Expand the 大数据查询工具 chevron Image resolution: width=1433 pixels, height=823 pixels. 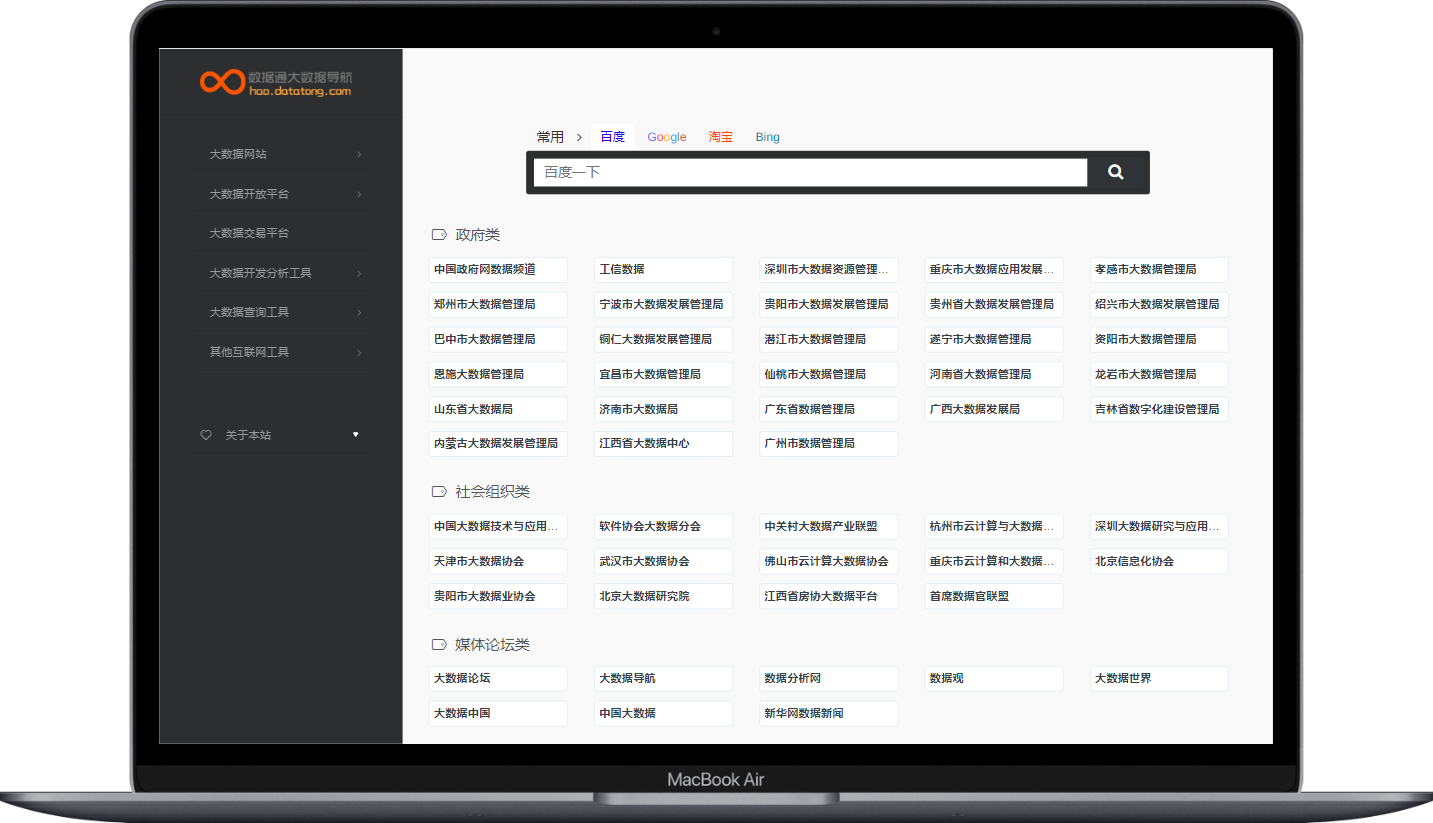coord(359,313)
